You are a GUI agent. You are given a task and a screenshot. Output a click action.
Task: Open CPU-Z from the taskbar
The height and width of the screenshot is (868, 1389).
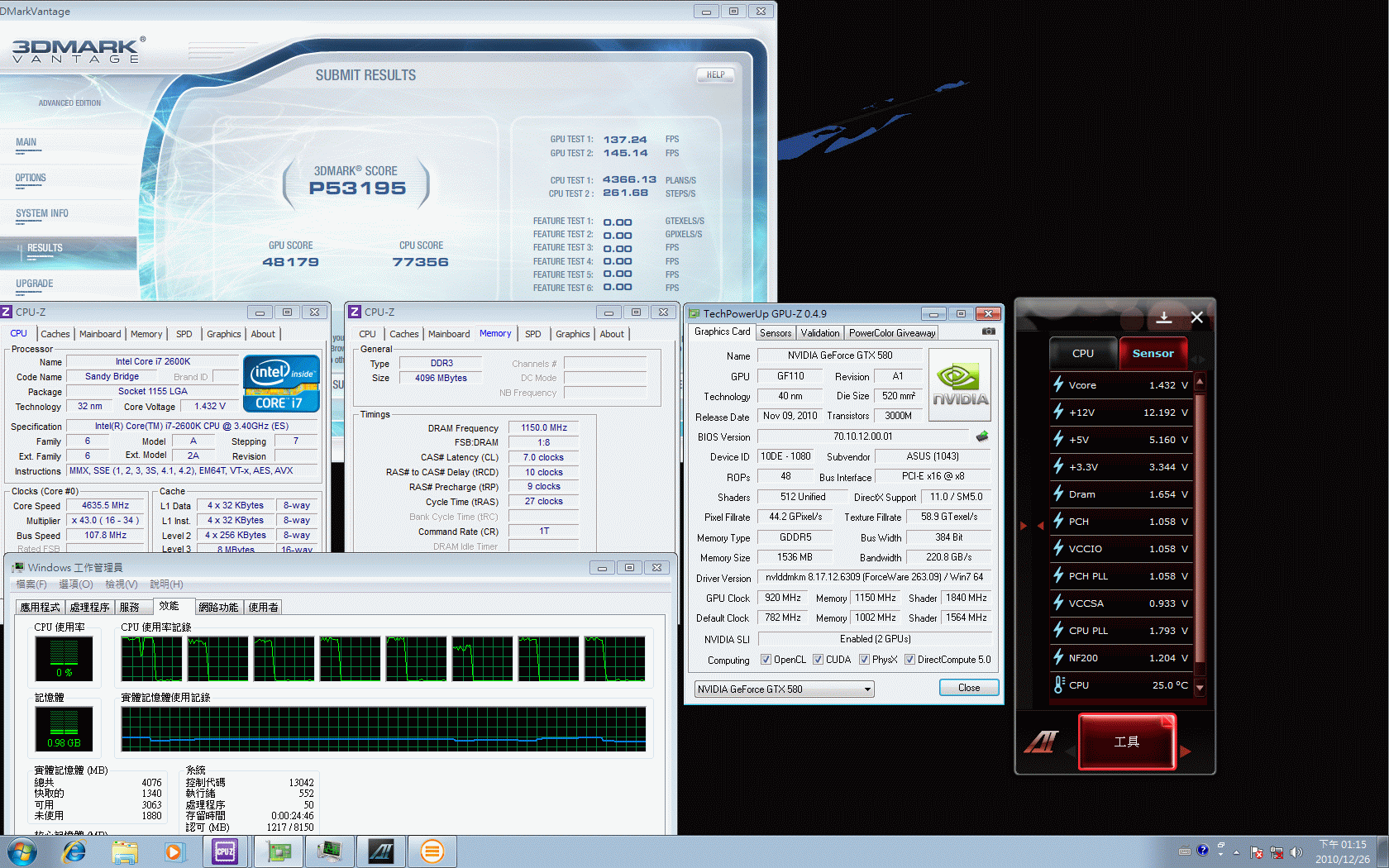(225, 851)
